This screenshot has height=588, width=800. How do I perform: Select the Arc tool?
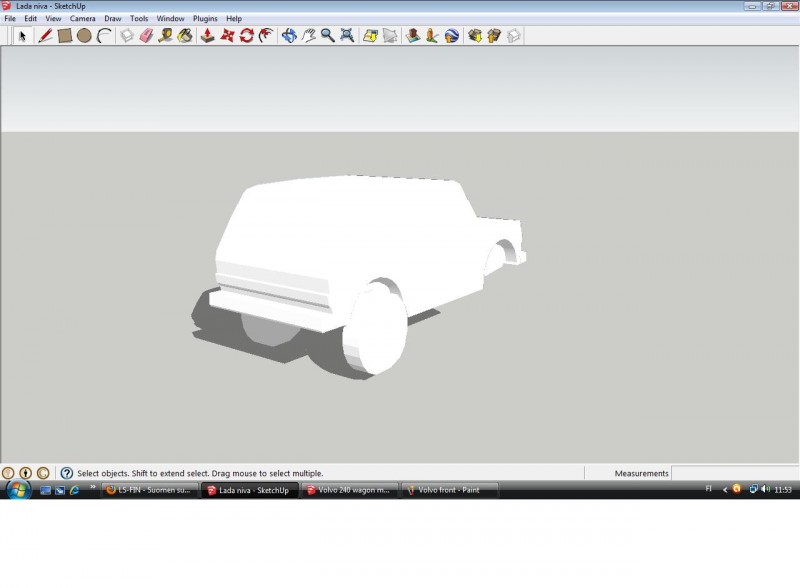click(x=104, y=36)
